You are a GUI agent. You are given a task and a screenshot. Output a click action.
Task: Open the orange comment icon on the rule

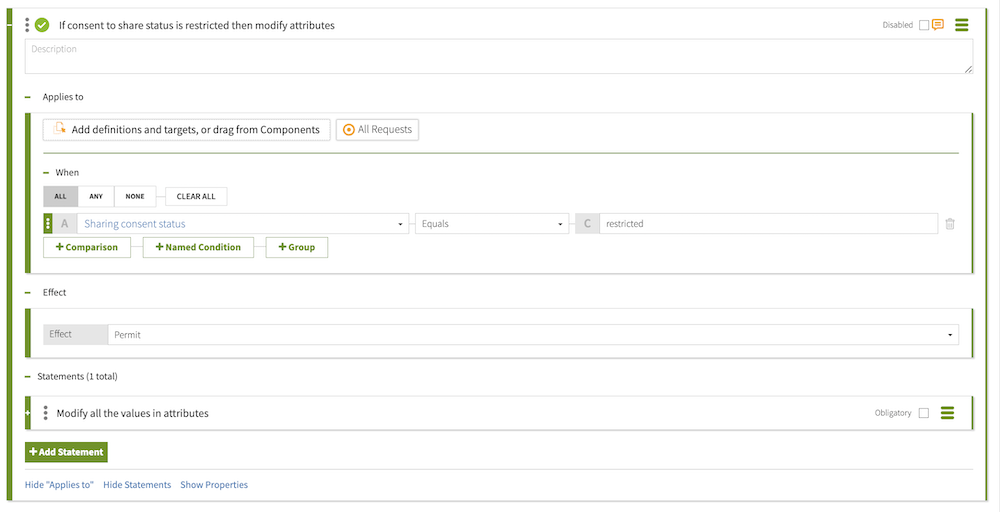(938, 26)
